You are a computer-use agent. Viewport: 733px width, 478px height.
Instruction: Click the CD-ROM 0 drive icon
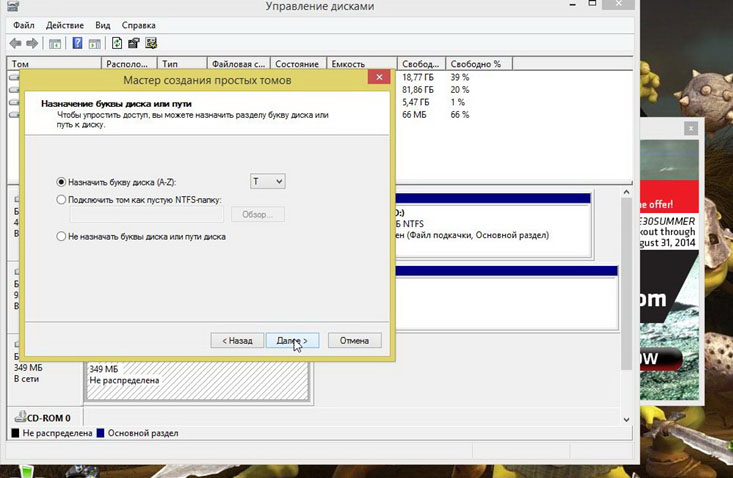pyautogui.click(x=20, y=416)
